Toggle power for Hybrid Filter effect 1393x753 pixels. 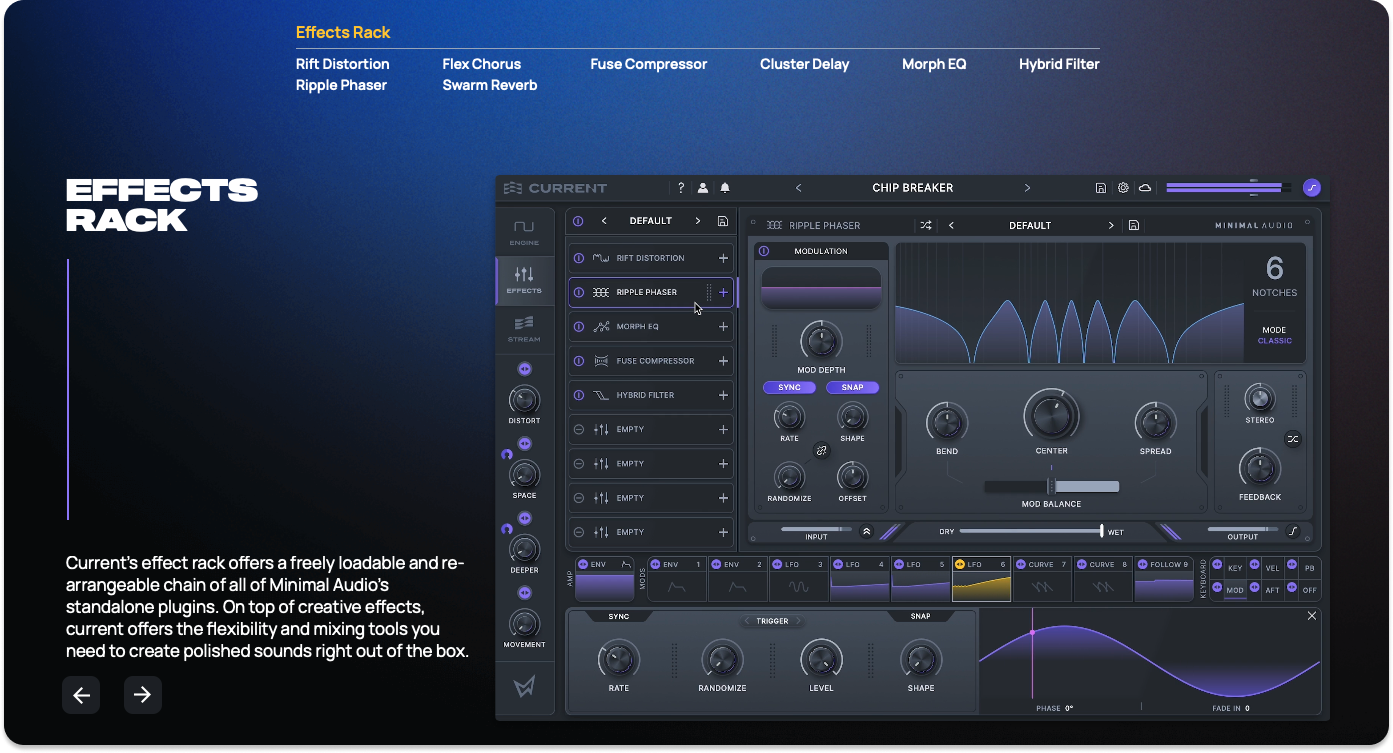click(579, 395)
